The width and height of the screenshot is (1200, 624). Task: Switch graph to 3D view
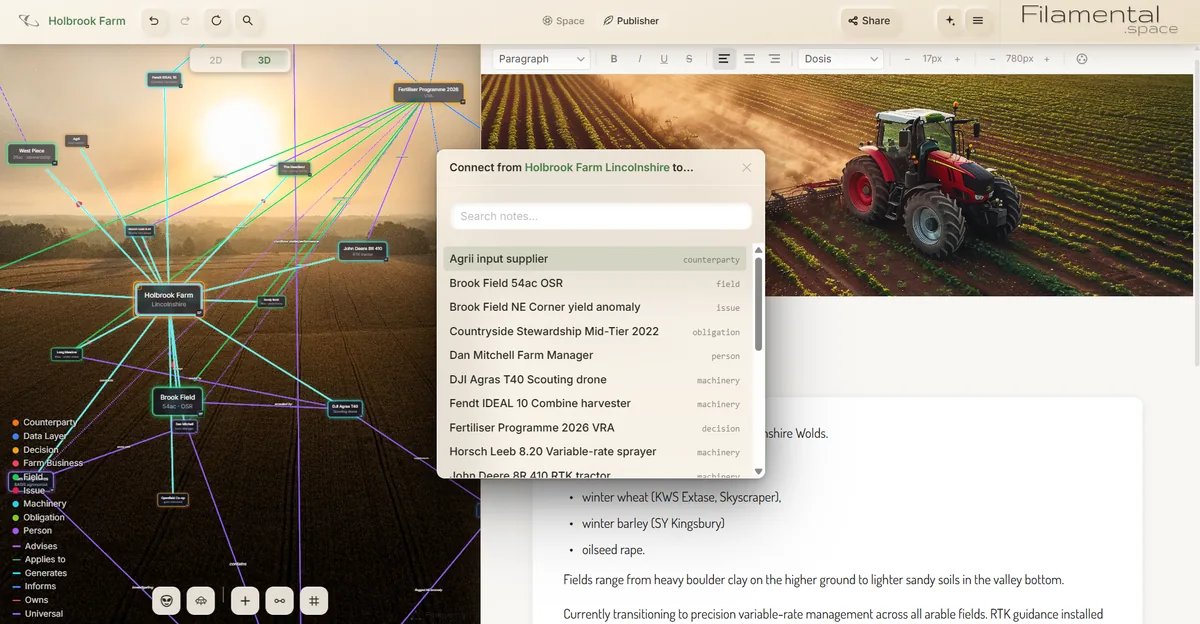264,60
